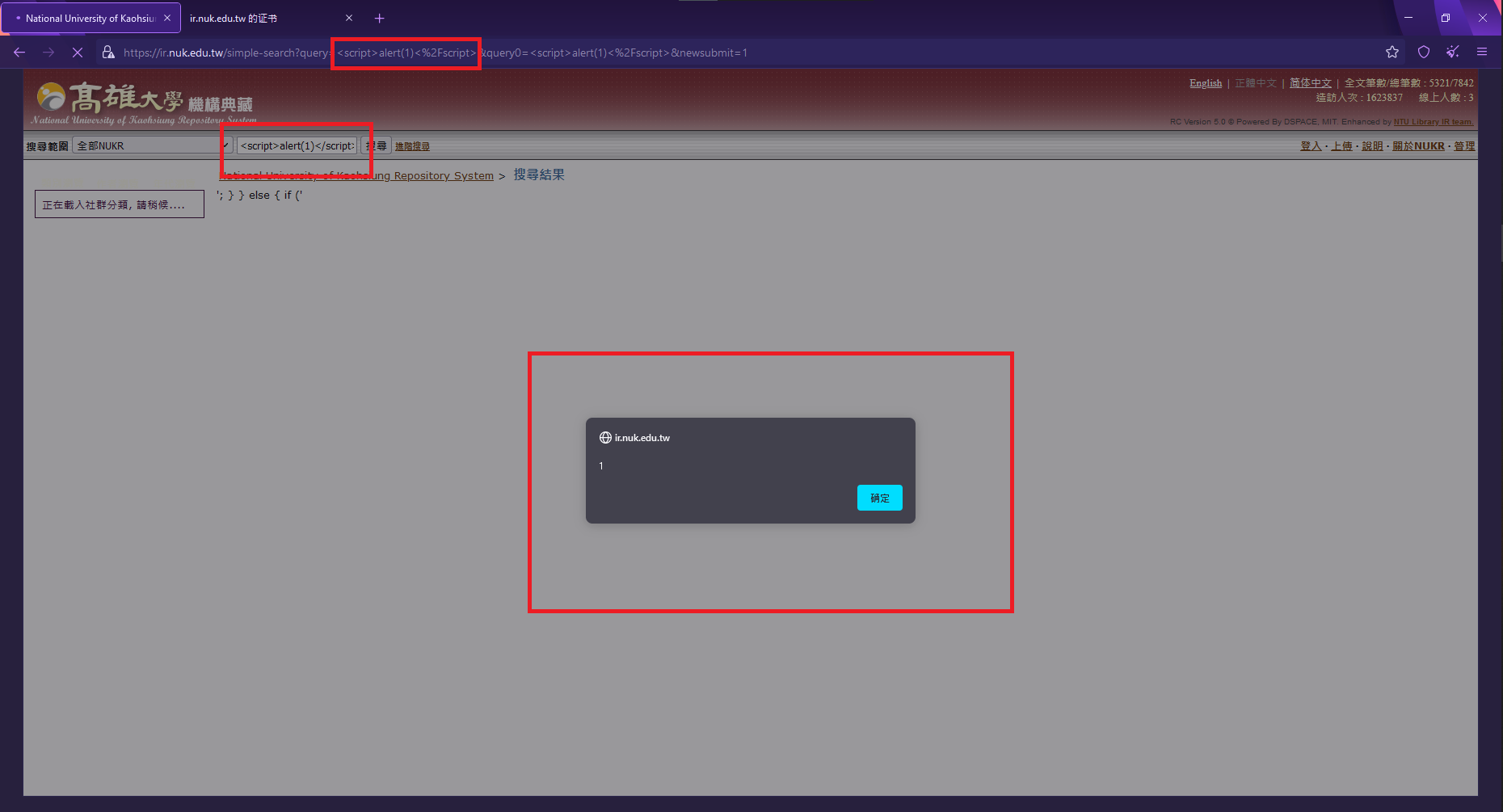Open the 說明 help link
1503x812 pixels.
1372,146
